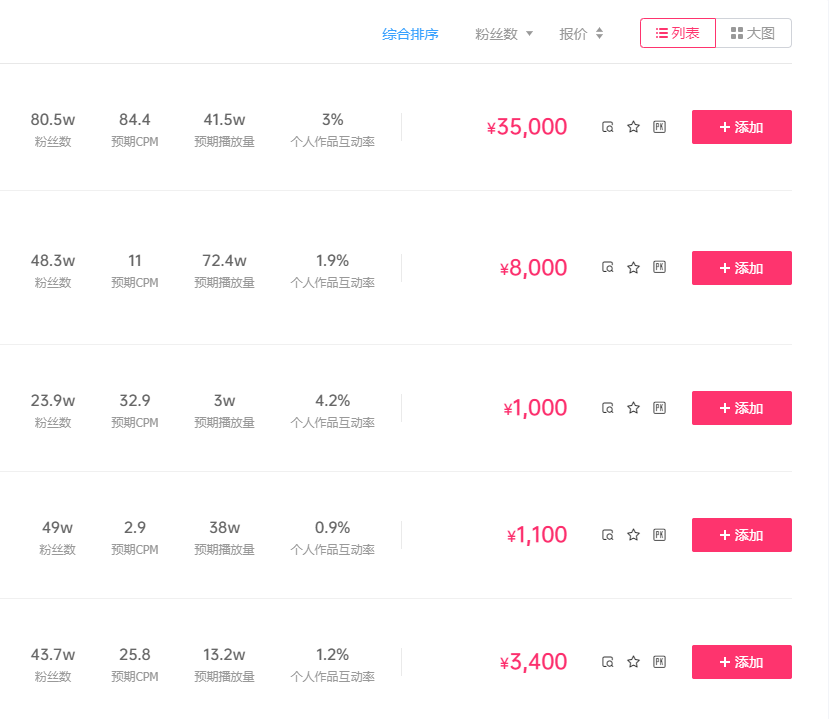Click 添加 button for ¥35,000 creator

point(741,127)
